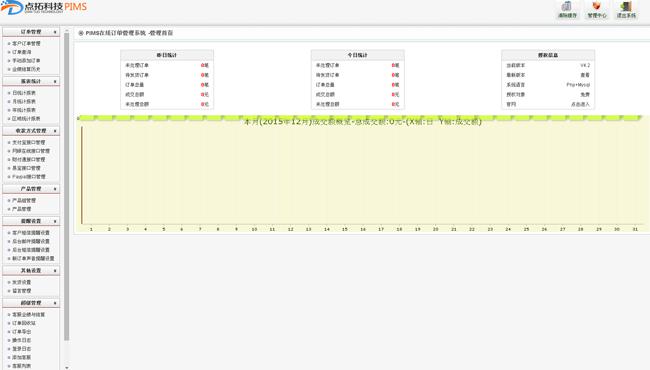Open 添加客服 in the sidebar
The image size is (650, 370).
(x=22, y=357)
